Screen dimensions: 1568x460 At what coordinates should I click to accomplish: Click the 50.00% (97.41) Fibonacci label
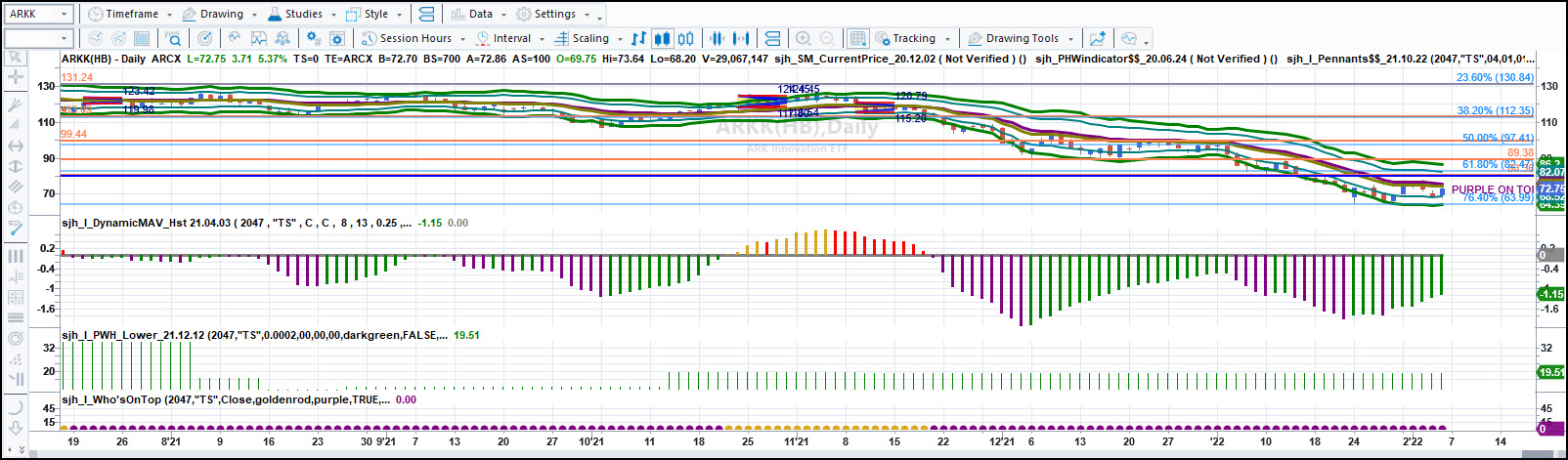click(x=1498, y=138)
